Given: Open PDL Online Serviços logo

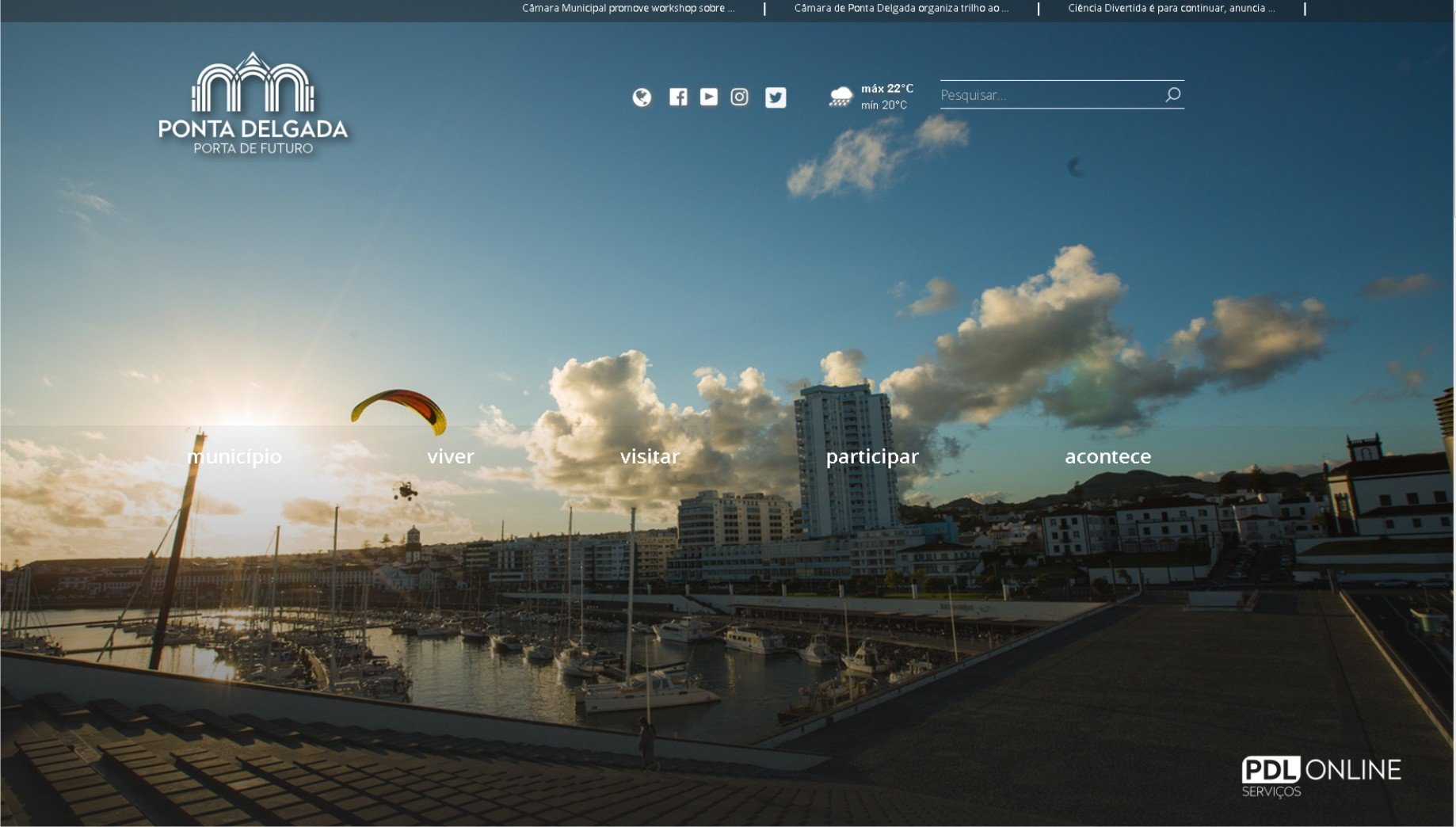Looking at the screenshot, I should pyautogui.click(x=1321, y=776).
